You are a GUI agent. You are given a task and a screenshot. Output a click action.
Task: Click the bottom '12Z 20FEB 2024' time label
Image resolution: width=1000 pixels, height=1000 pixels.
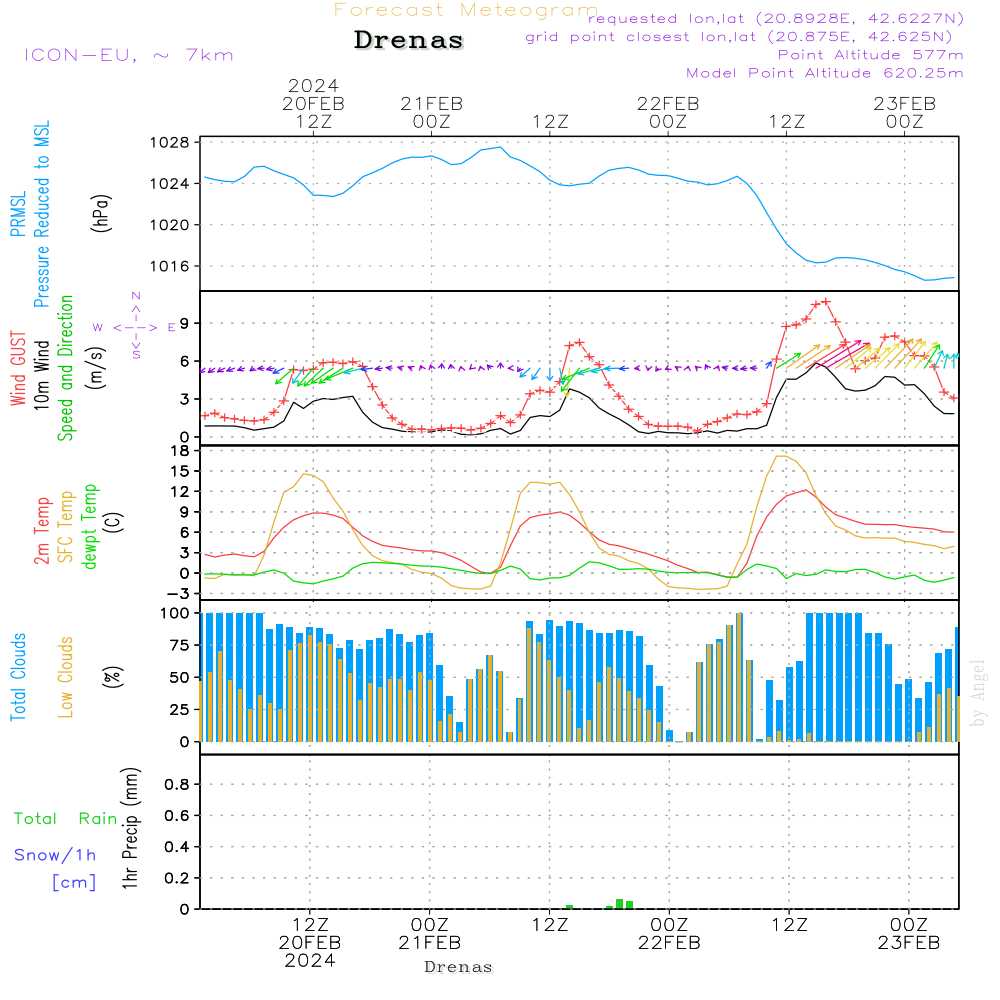[310, 943]
